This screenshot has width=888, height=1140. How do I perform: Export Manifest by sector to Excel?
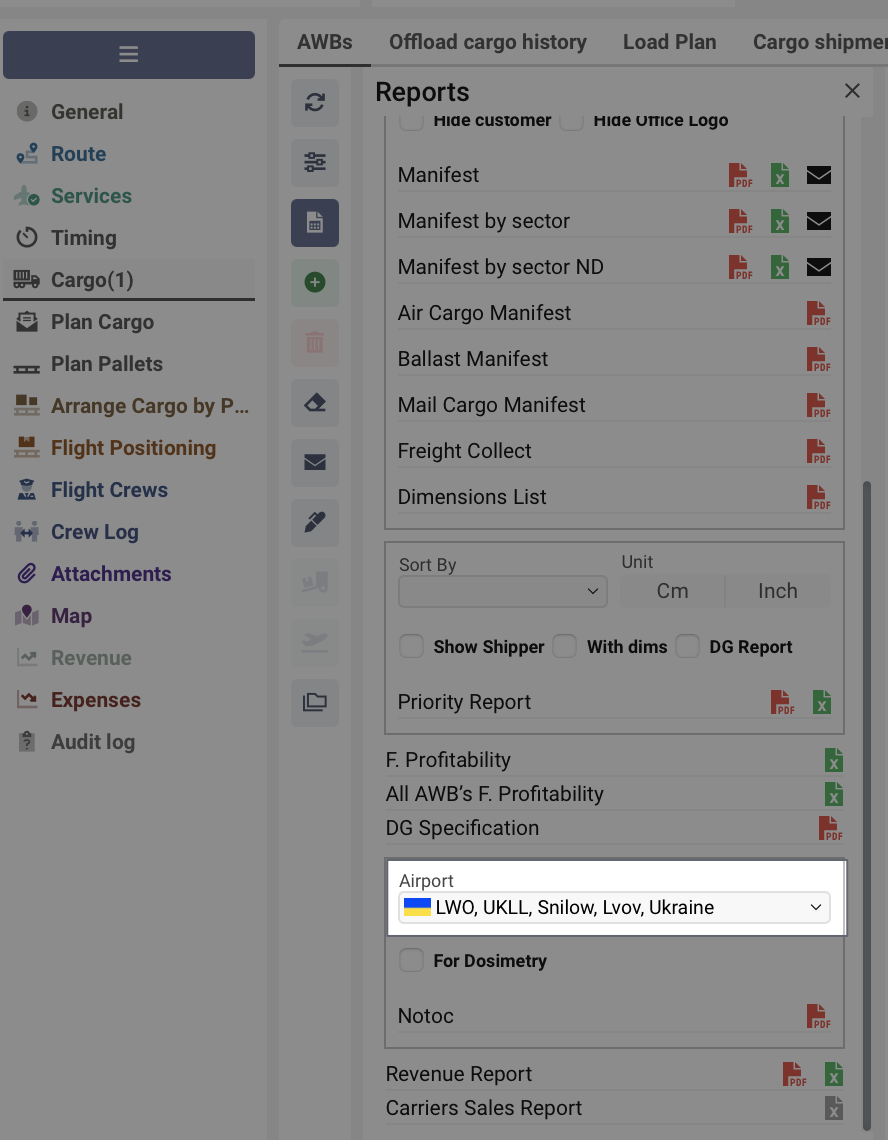(x=780, y=222)
